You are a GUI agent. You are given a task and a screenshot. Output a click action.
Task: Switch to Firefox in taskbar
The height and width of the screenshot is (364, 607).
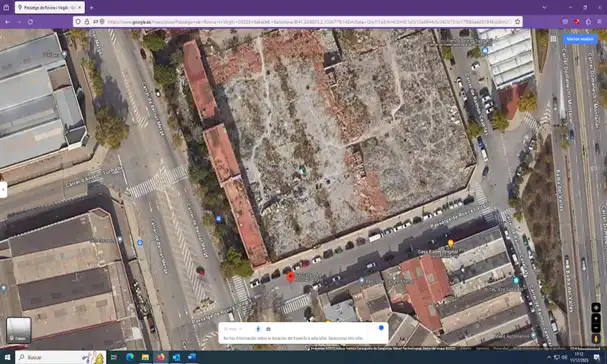pyautogui.click(x=161, y=357)
